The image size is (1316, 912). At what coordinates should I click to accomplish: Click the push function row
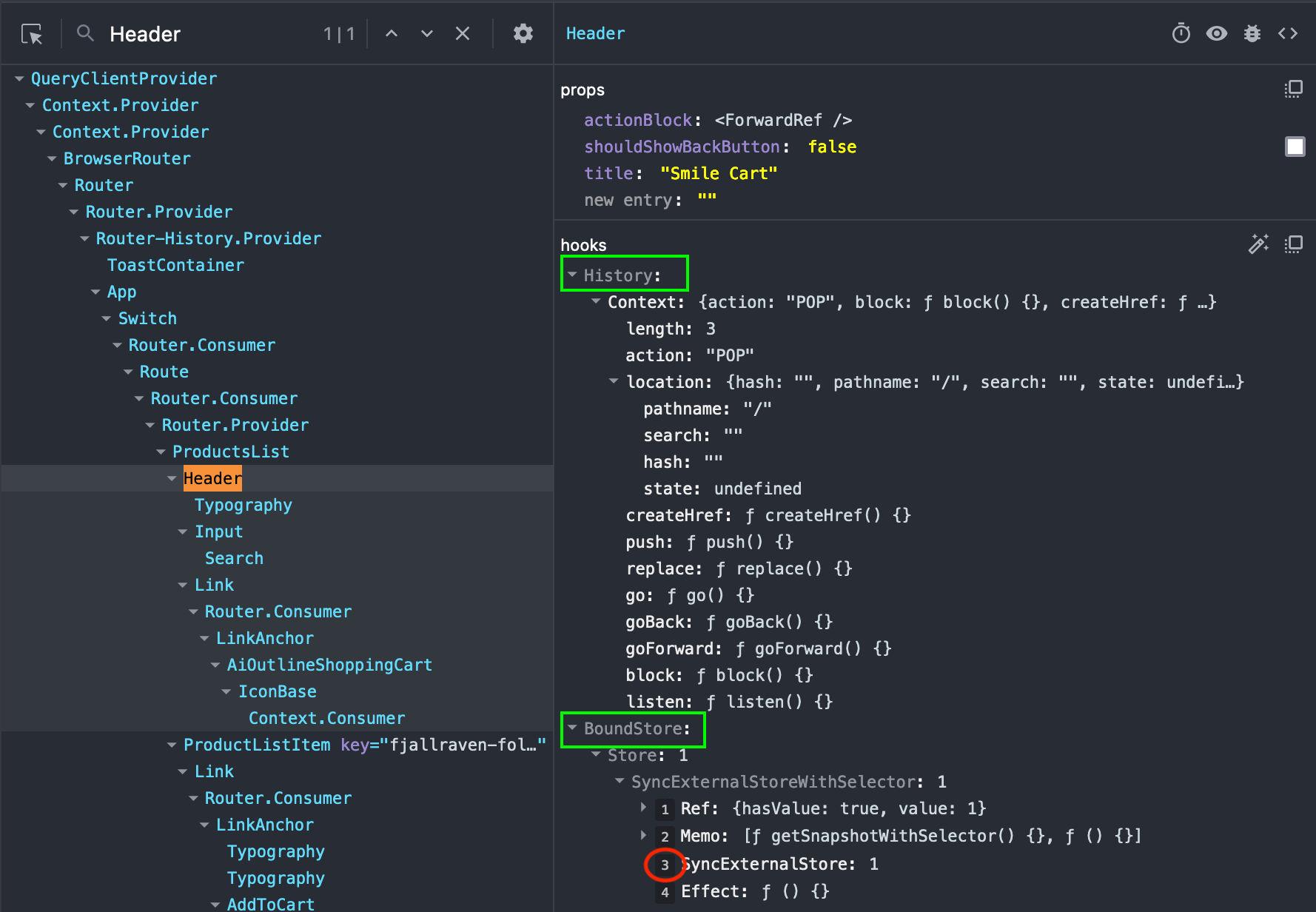[710, 542]
